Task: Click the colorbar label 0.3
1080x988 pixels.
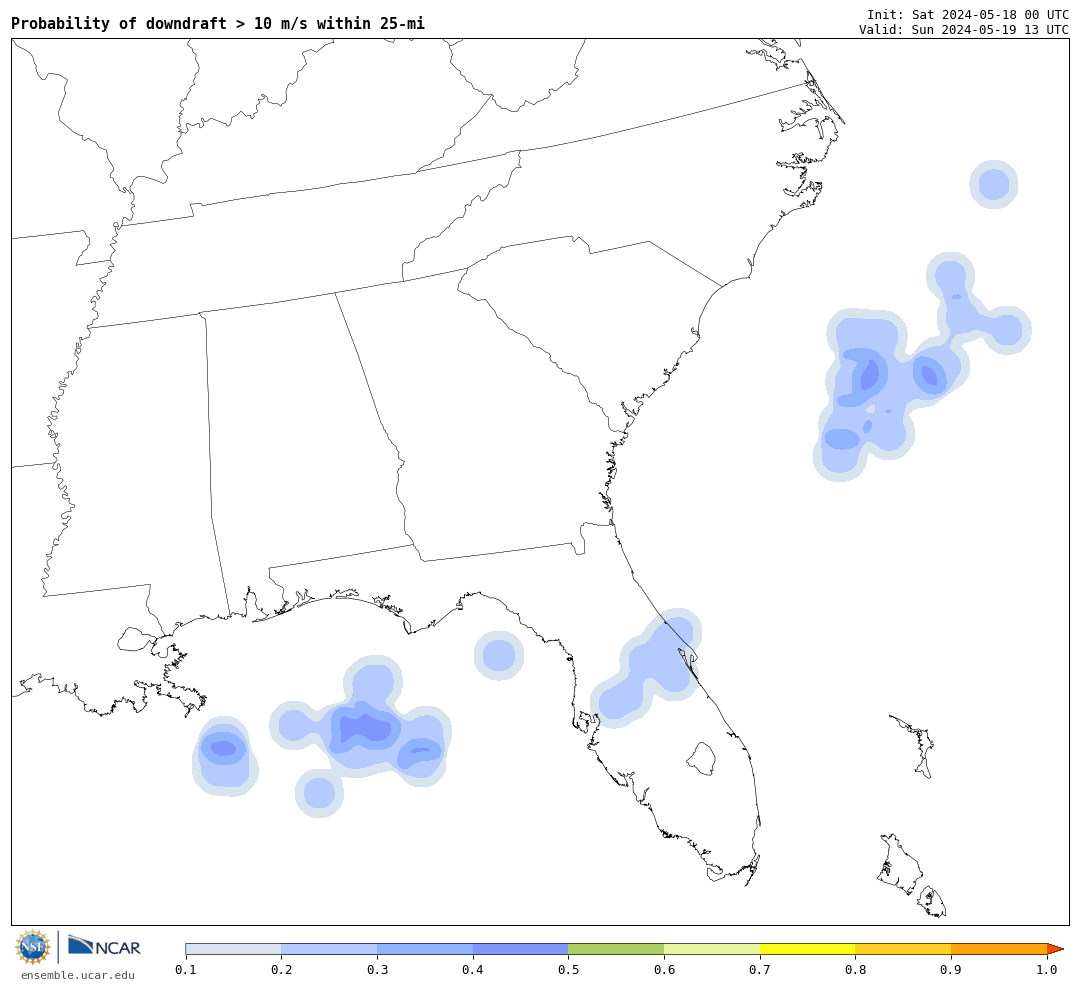Action: (377, 970)
